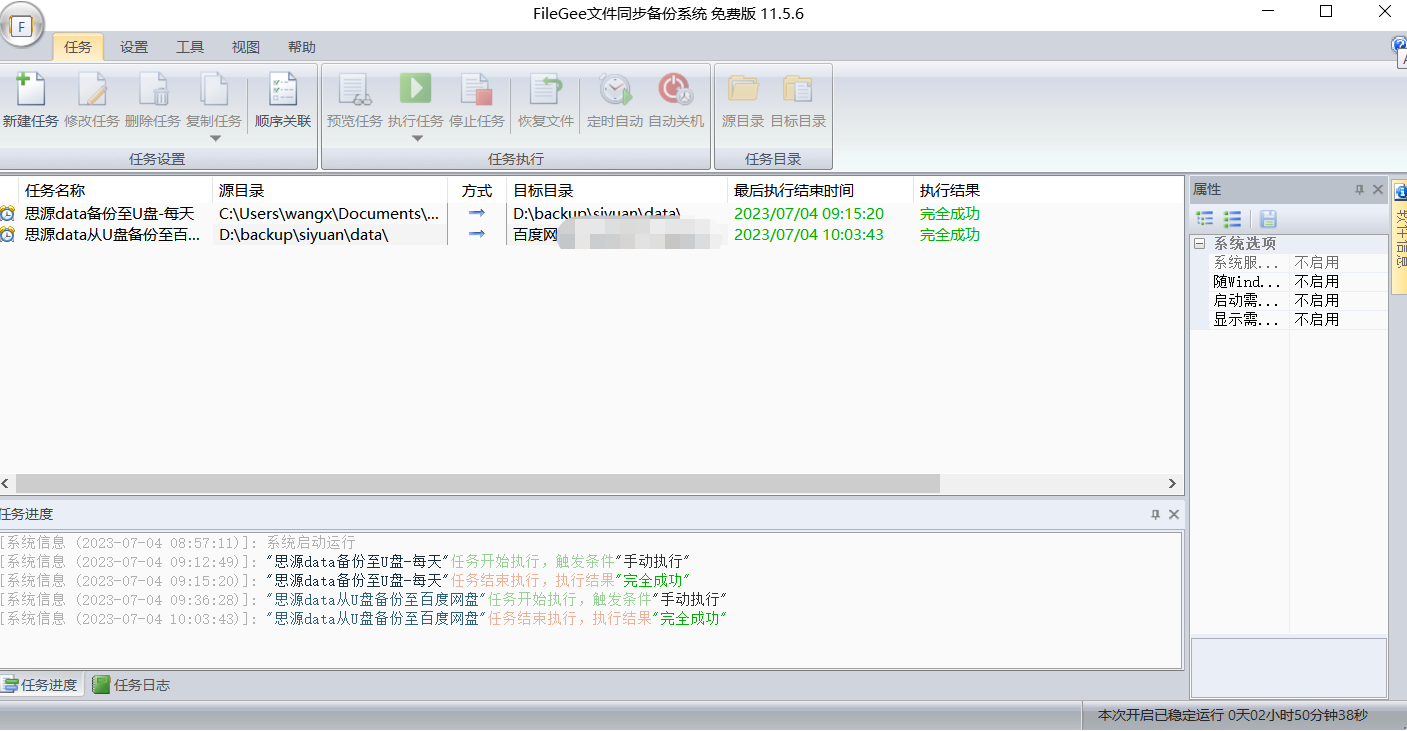Screen dimensions: 1407x731
Task: Click the 删除任务 delete task icon
Action: [153, 90]
